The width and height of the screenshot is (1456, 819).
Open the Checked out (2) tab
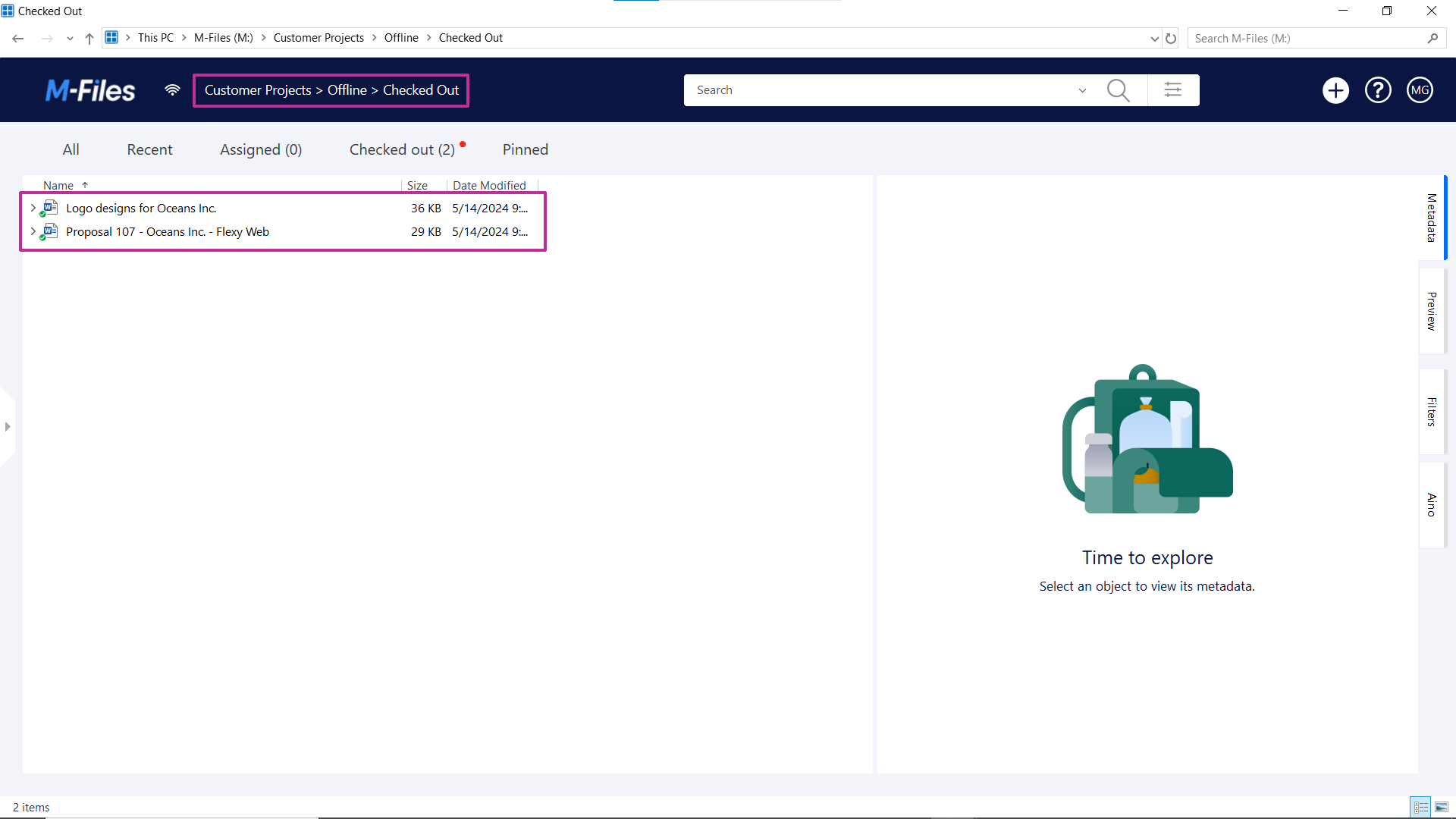[x=402, y=149]
